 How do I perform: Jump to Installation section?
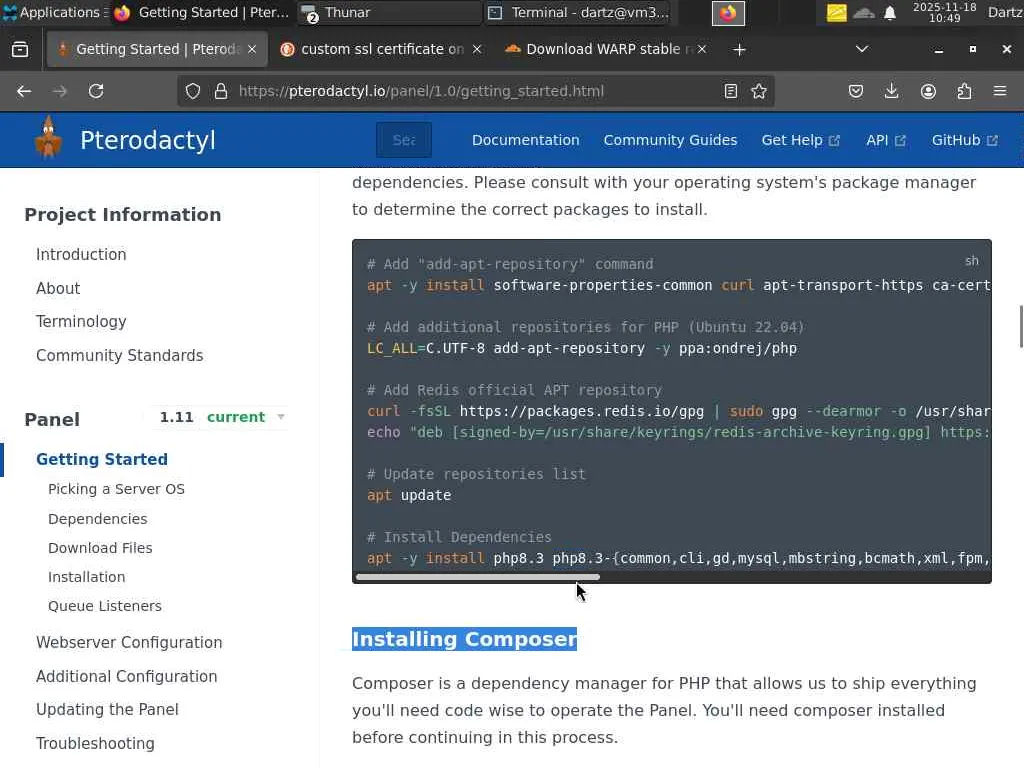86,577
